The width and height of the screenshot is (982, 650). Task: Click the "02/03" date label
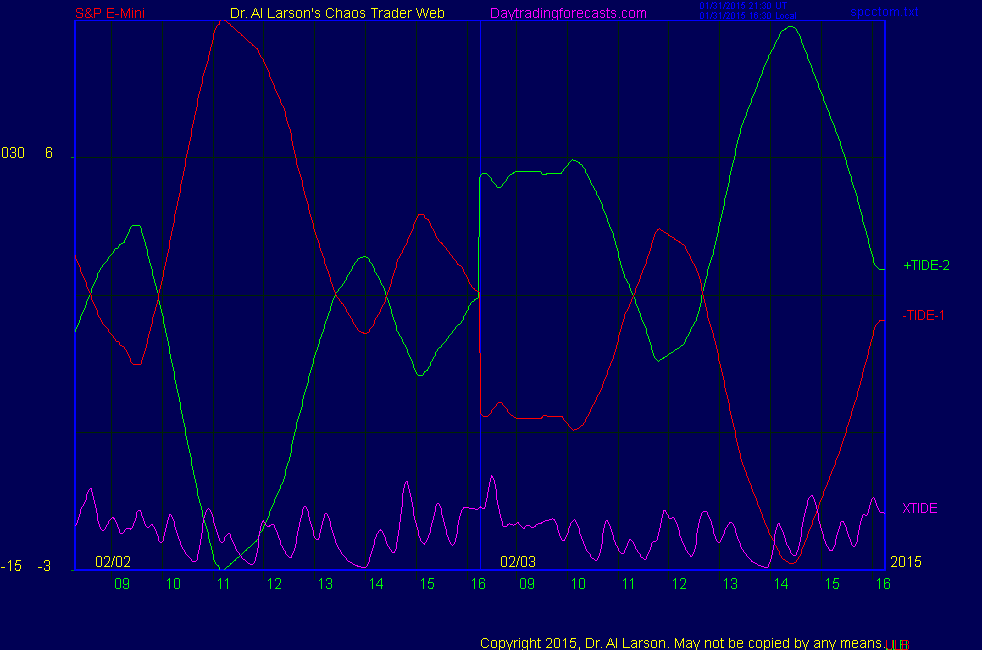click(518, 562)
